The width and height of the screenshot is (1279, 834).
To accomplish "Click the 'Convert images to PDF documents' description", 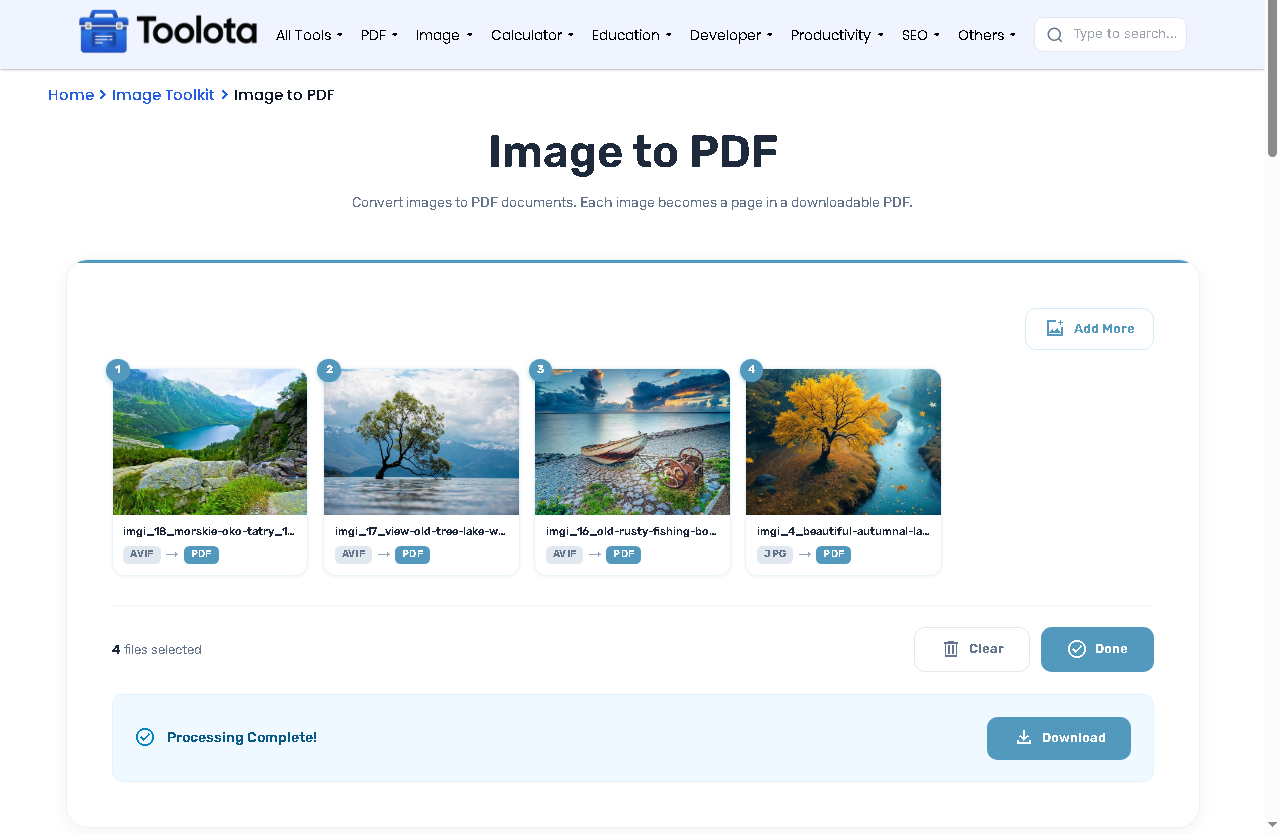I will click(632, 202).
